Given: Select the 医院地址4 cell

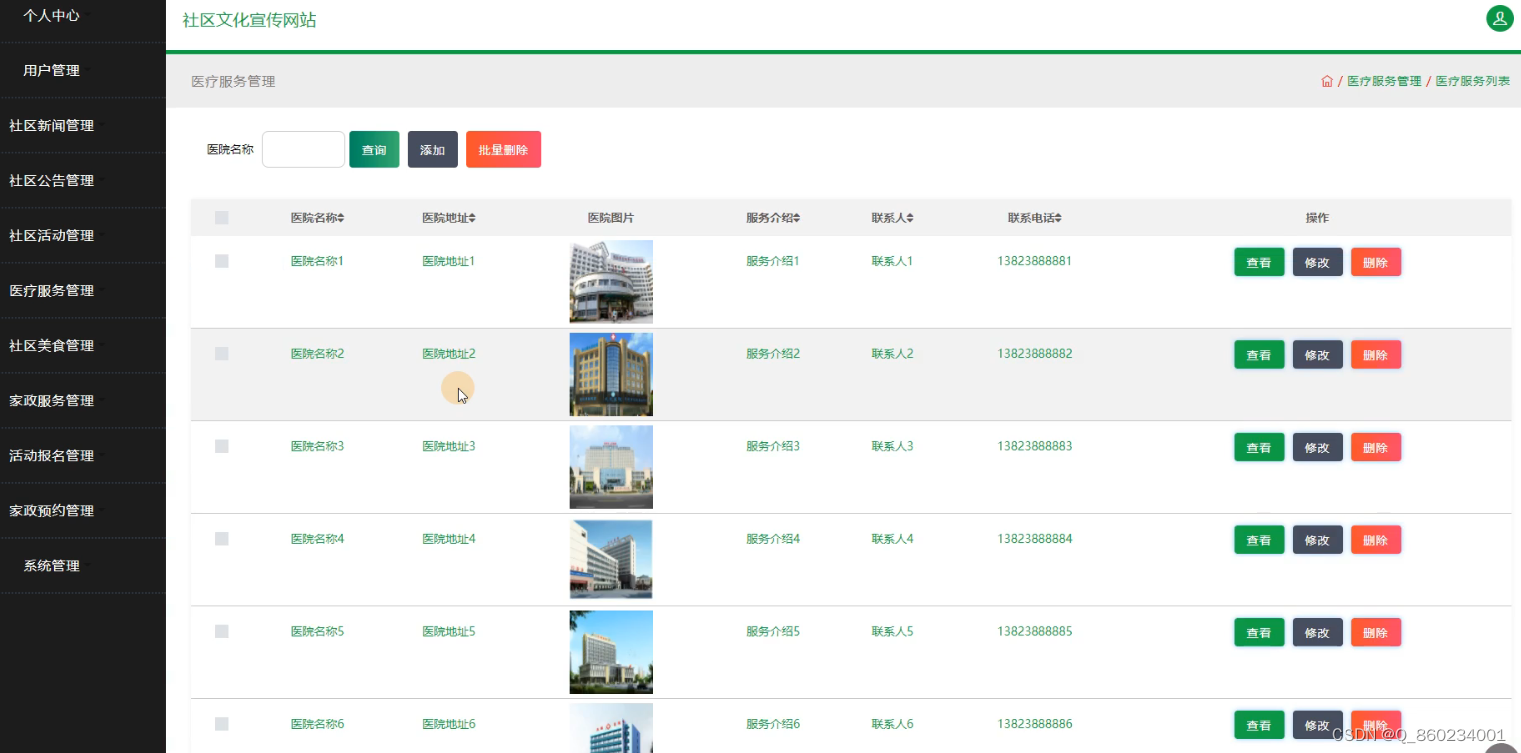Looking at the screenshot, I should point(449,539).
